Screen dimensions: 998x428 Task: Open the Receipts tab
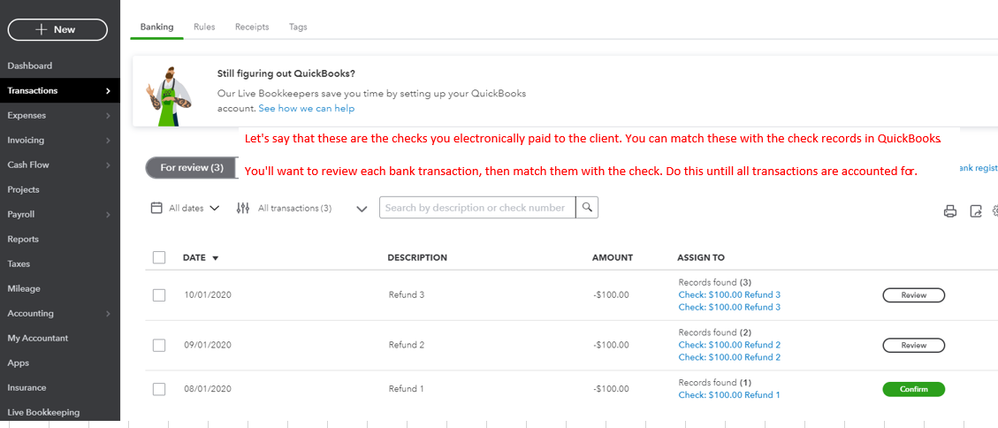(x=252, y=27)
